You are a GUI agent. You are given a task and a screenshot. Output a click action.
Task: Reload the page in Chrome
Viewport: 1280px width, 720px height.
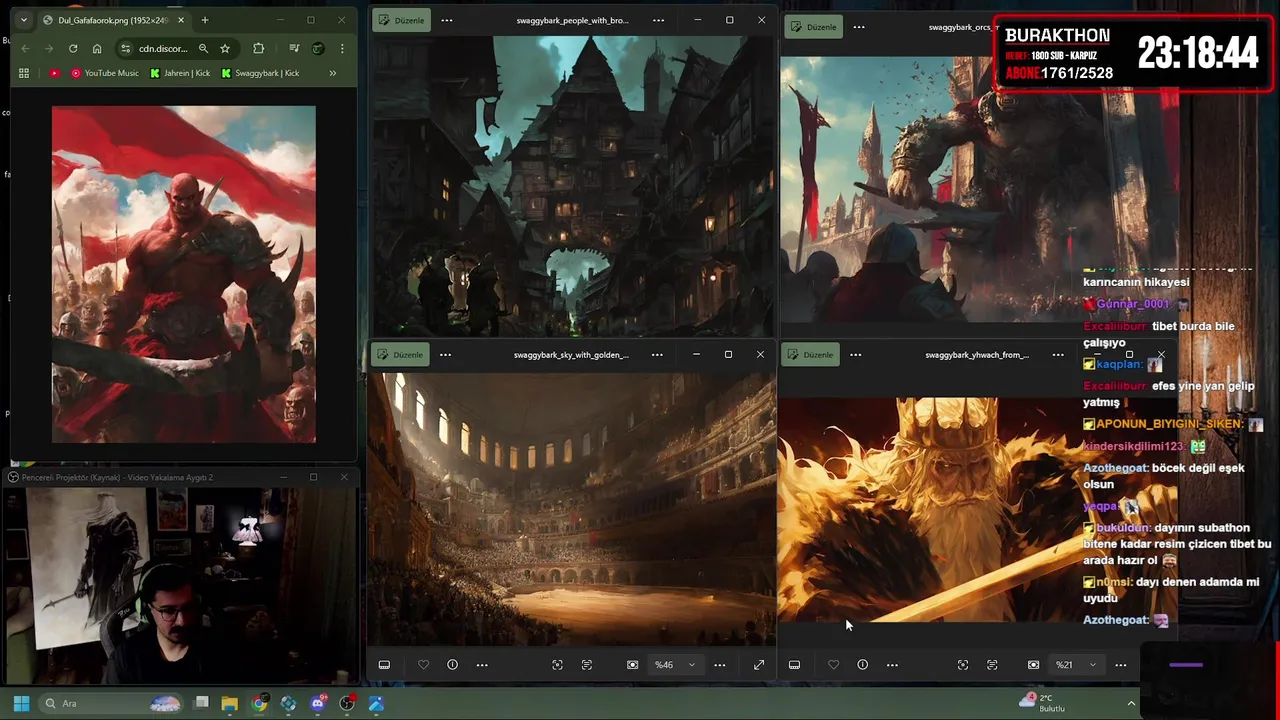73,48
